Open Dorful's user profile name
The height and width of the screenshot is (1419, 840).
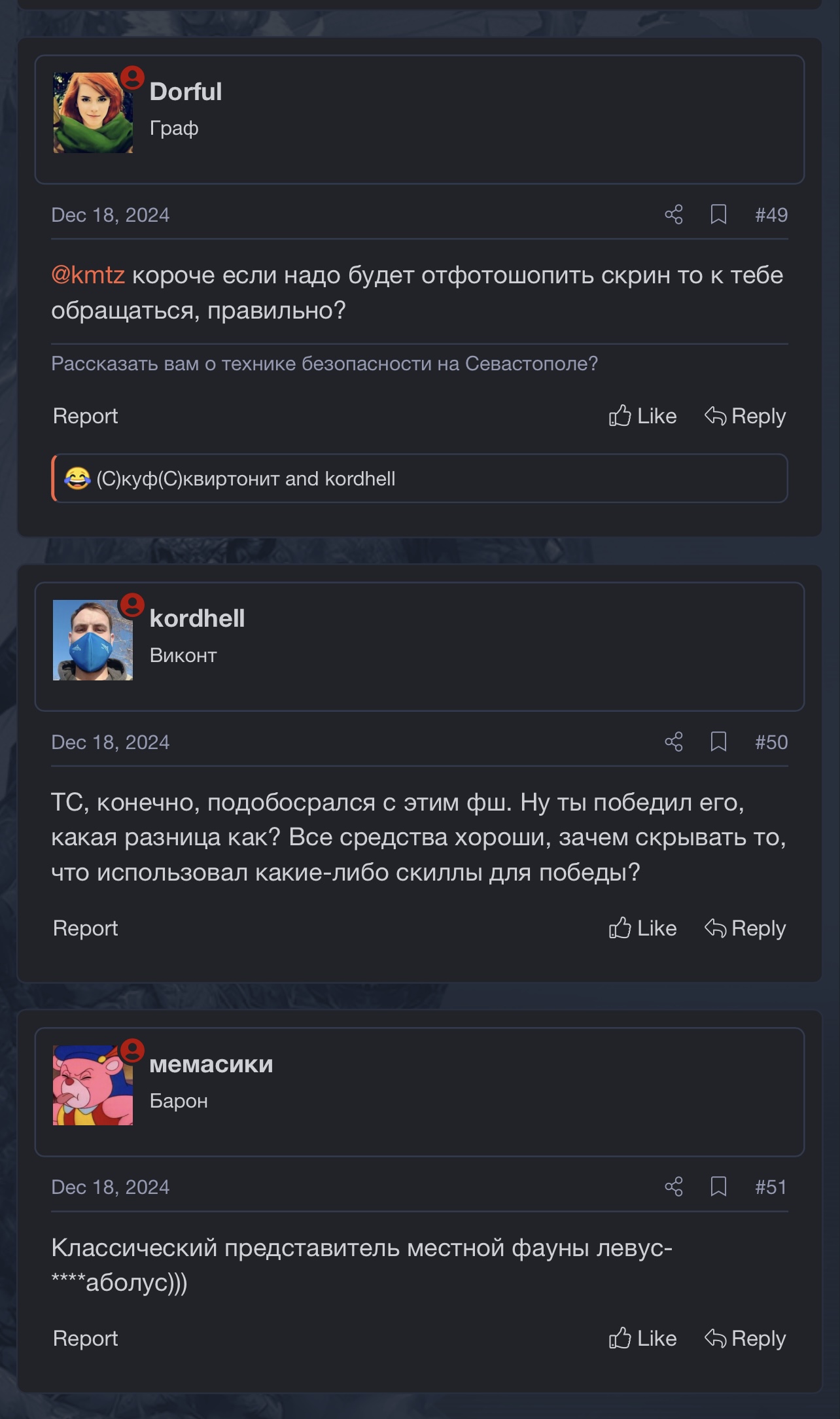click(x=186, y=92)
